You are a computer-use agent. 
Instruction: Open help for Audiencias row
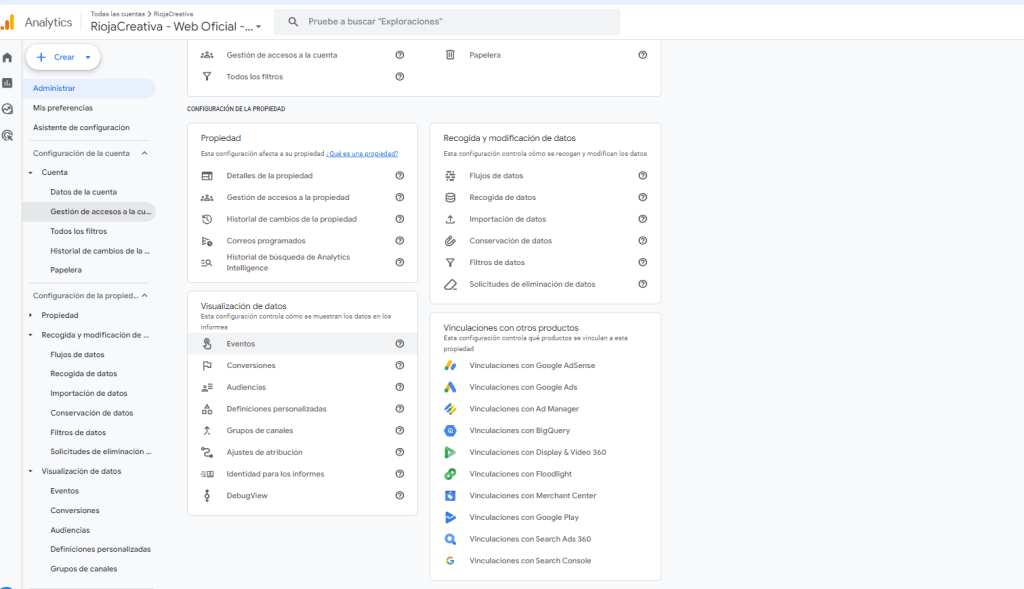pyautogui.click(x=400, y=387)
